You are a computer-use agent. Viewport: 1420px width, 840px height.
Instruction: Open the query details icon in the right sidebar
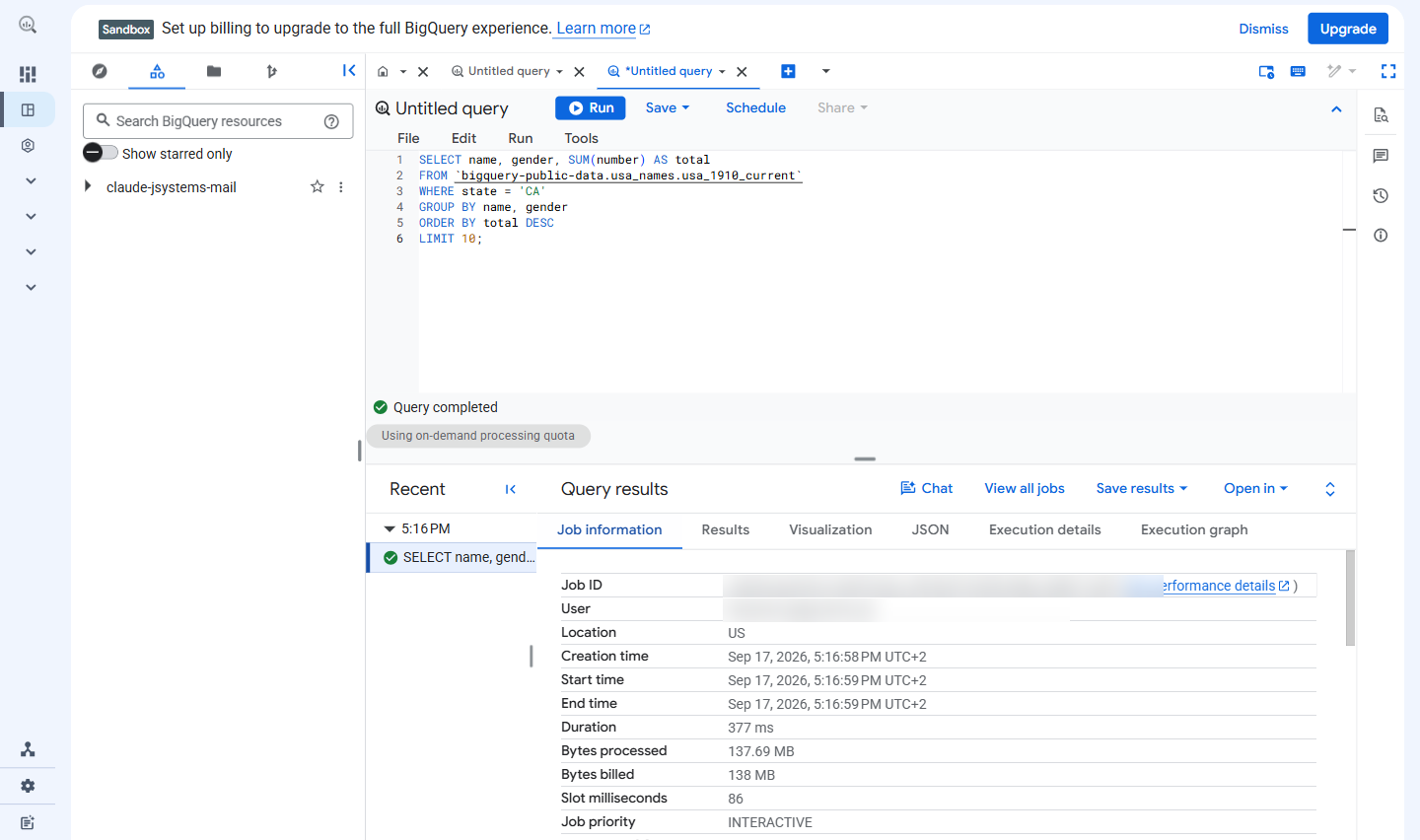click(x=1381, y=115)
